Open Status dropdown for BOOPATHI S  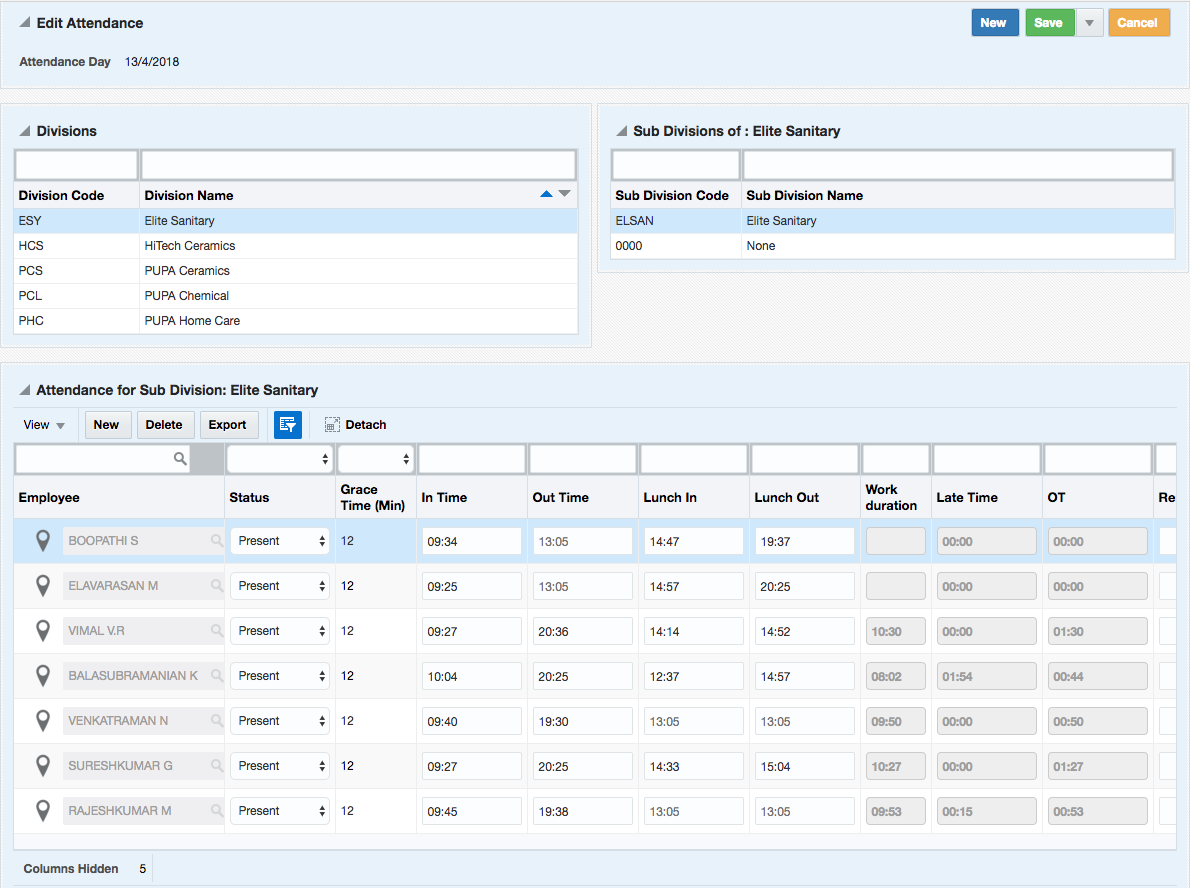(x=279, y=541)
